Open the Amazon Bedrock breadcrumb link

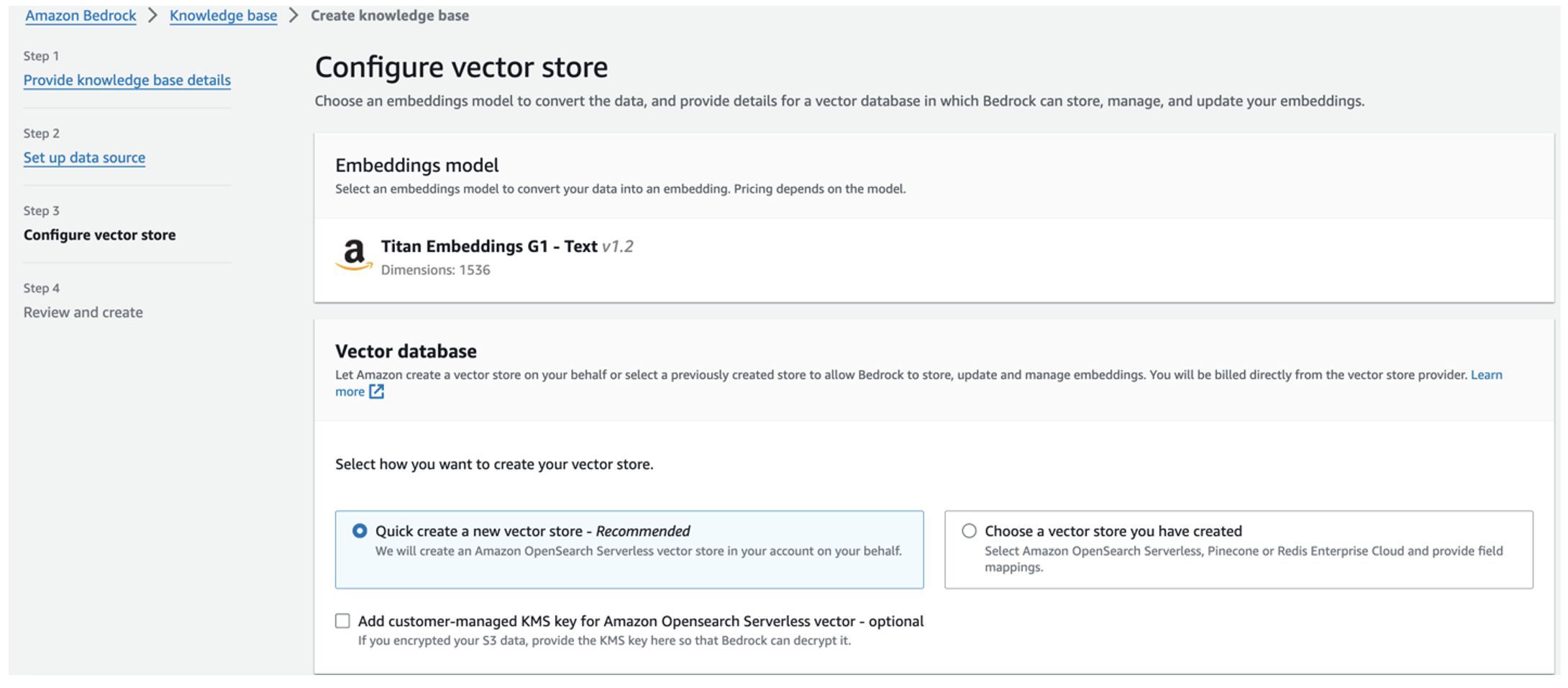[x=81, y=15]
